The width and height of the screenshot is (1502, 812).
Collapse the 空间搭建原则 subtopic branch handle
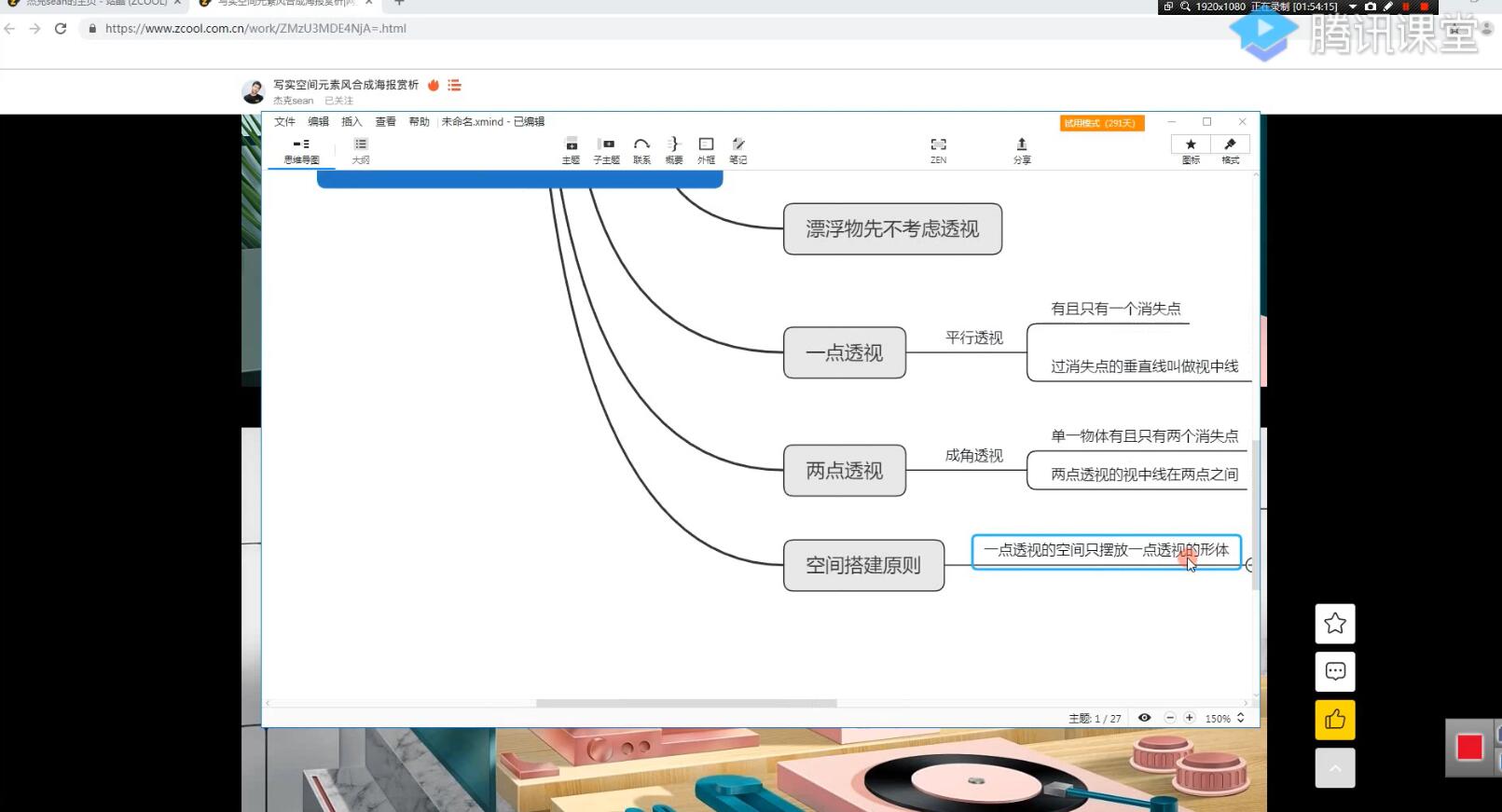click(1250, 565)
